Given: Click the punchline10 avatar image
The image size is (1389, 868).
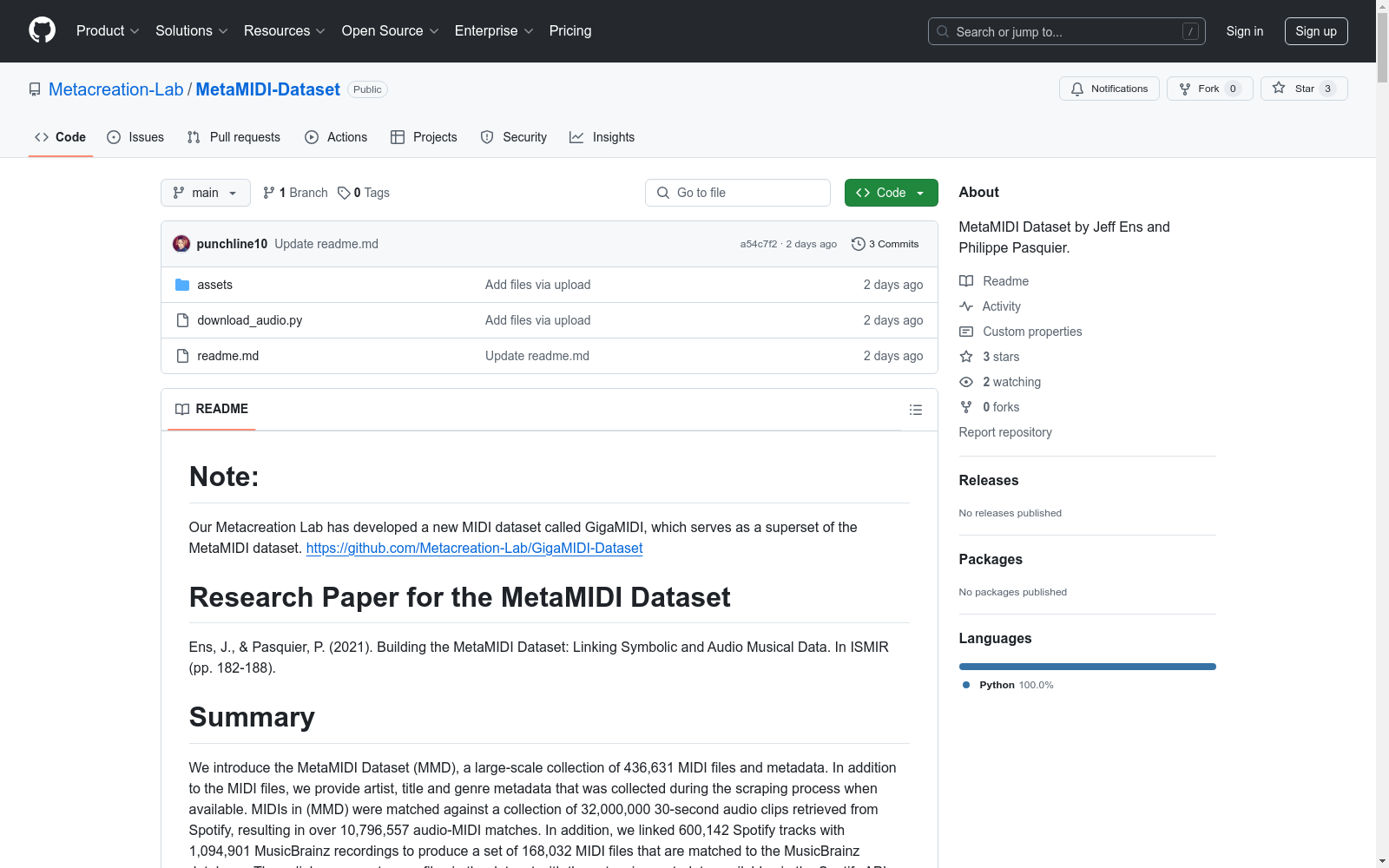Looking at the screenshot, I should pyautogui.click(x=181, y=244).
